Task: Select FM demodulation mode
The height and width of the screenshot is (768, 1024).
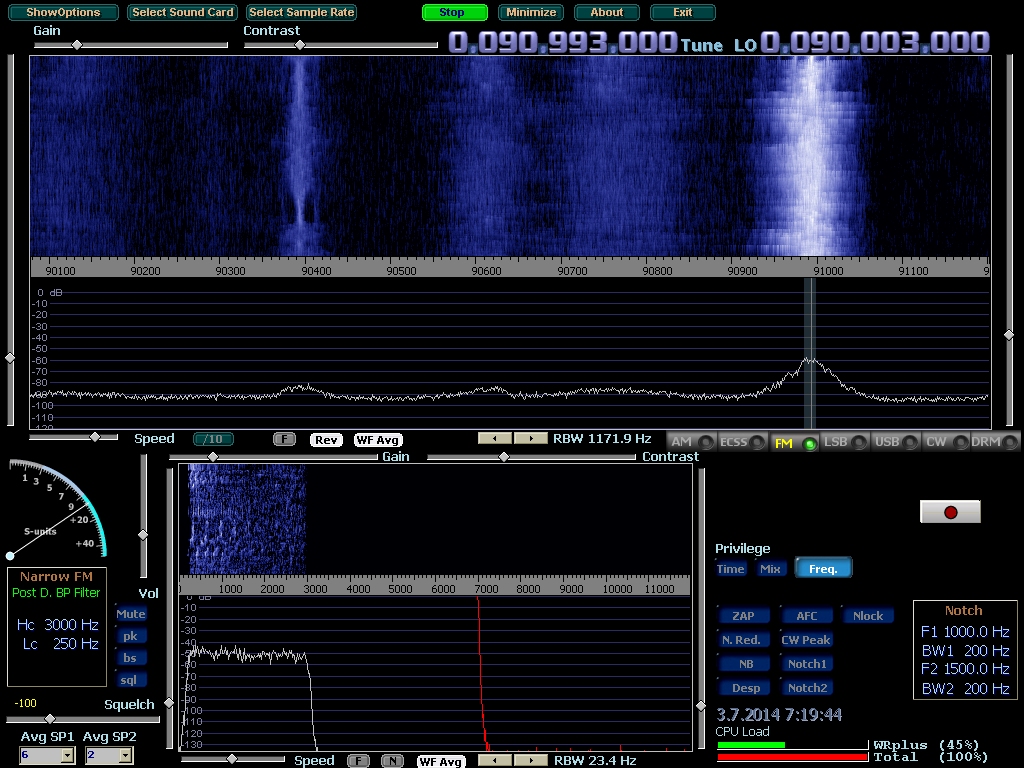Action: 794,443
